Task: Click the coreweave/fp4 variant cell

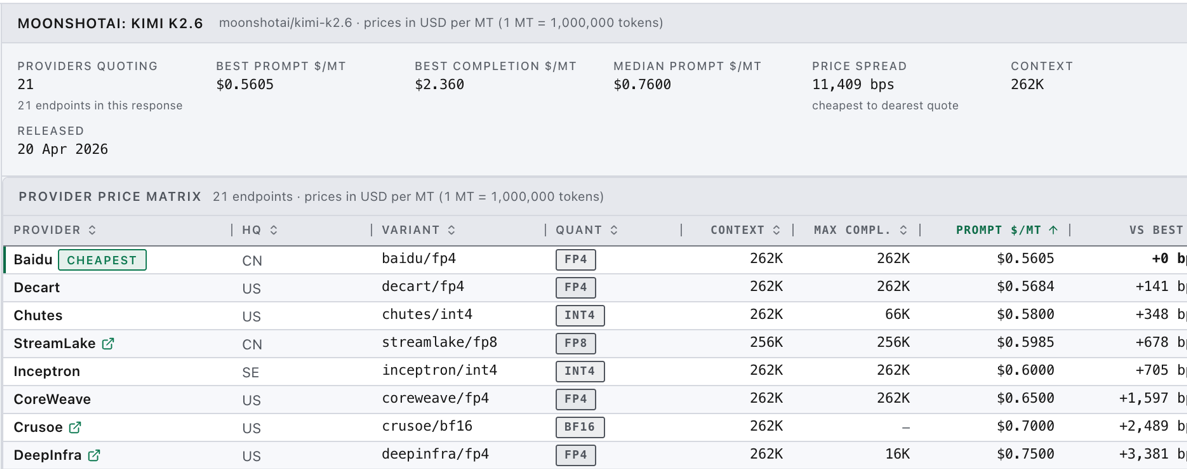Action: pos(435,399)
